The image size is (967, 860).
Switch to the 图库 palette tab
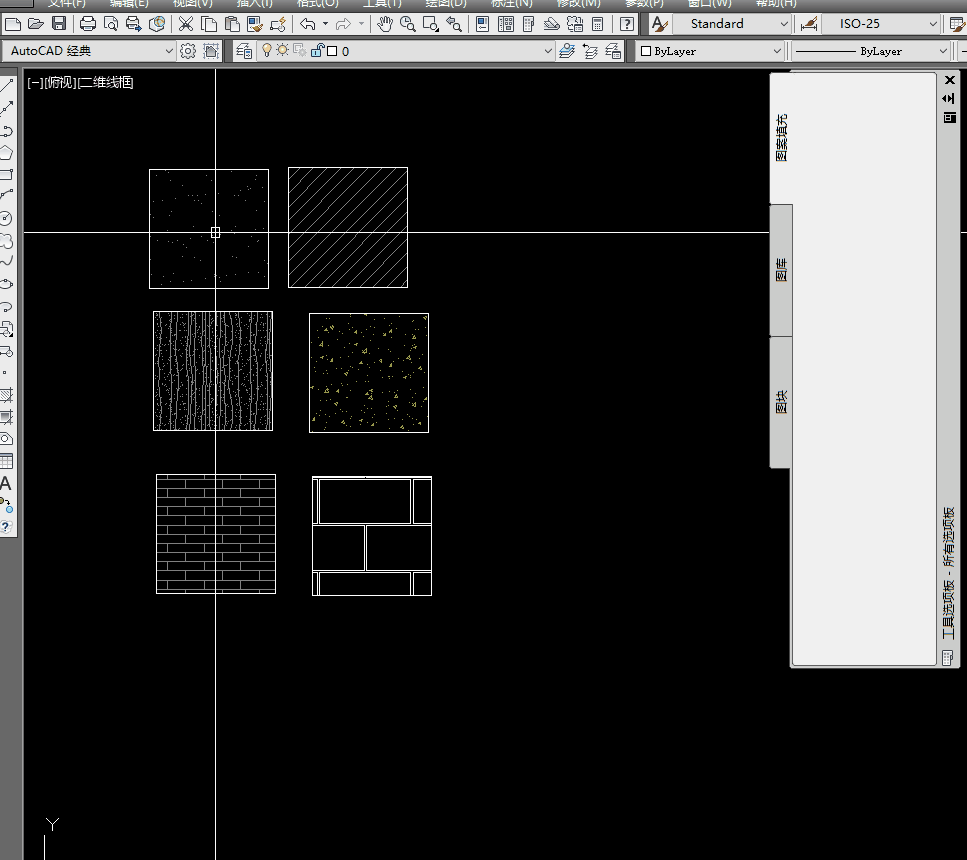coord(781,270)
